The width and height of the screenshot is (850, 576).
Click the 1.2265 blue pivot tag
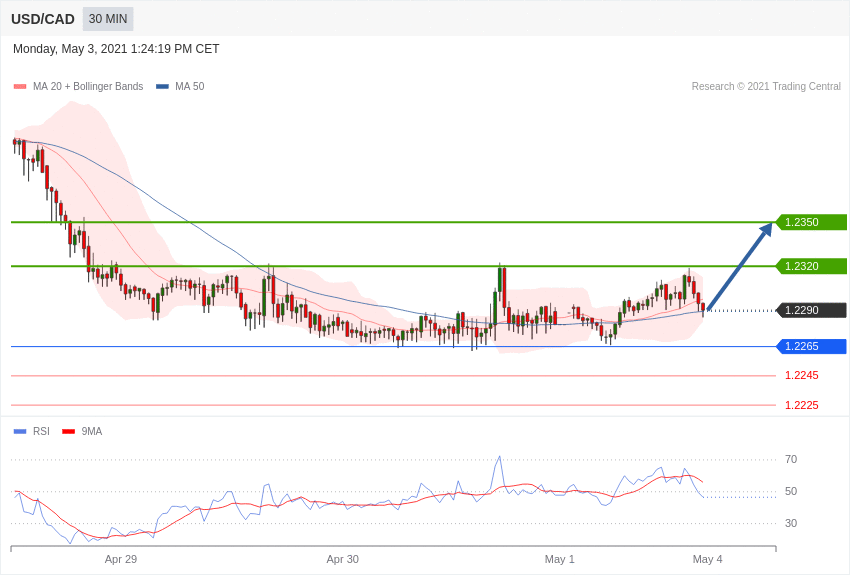click(811, 346)
